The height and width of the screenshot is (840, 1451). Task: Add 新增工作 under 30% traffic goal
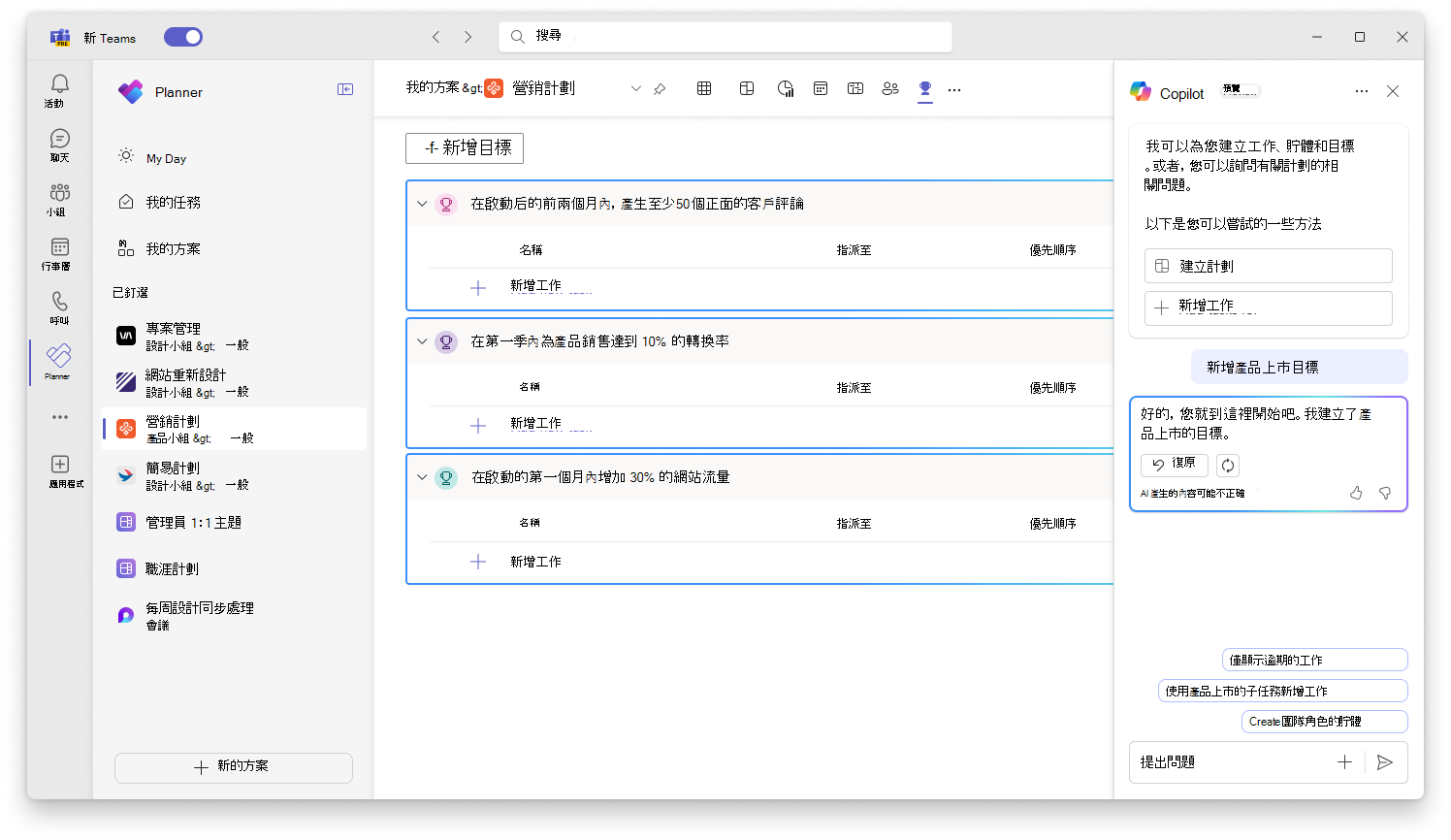(535, 562)
